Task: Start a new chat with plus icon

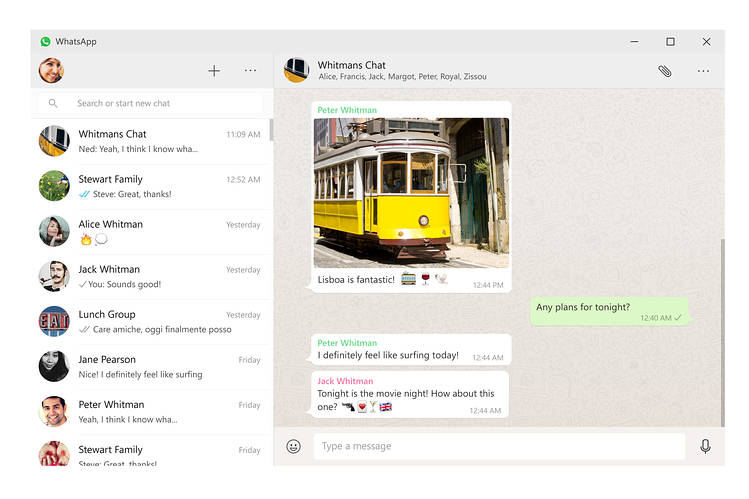Action: tap(214, 71)
